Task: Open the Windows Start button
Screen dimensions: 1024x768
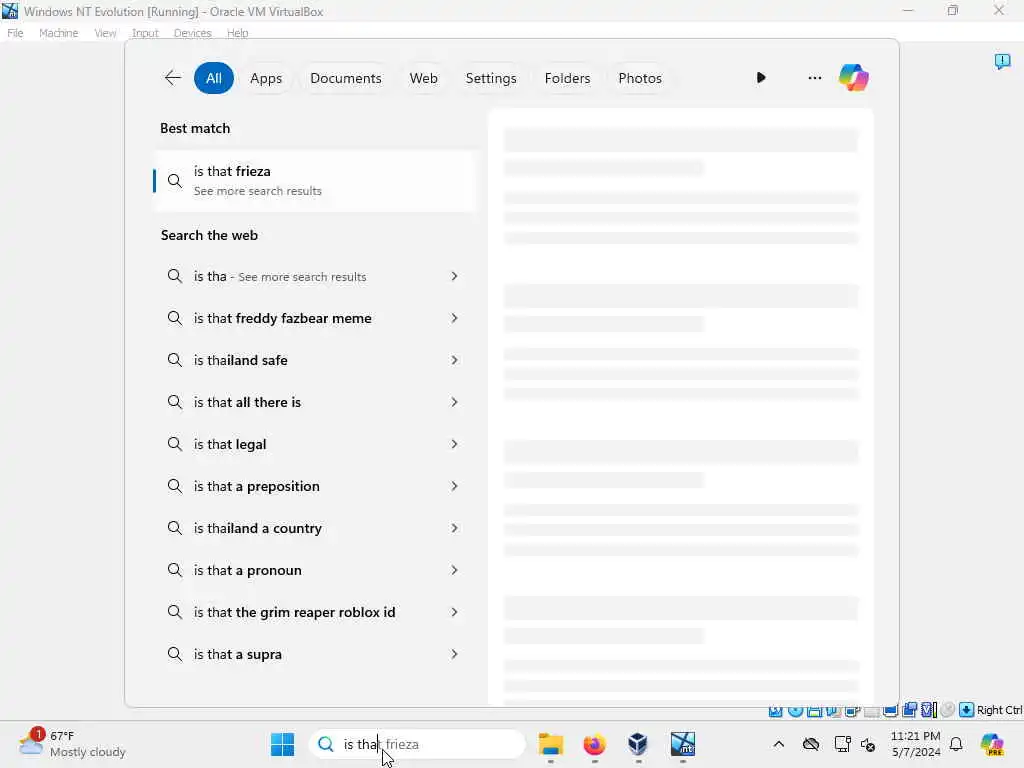Action: tap(282, 744)
